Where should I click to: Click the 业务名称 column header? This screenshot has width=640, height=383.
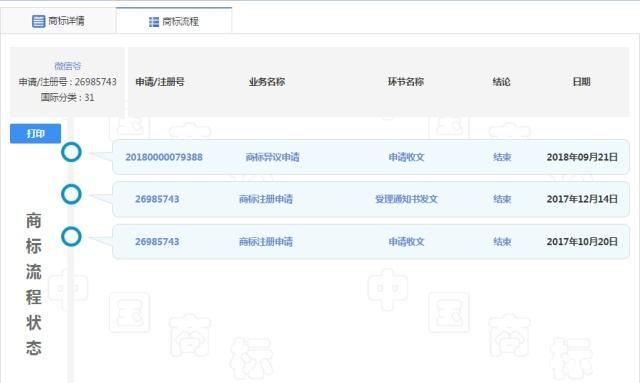click(x=267, y=82)
